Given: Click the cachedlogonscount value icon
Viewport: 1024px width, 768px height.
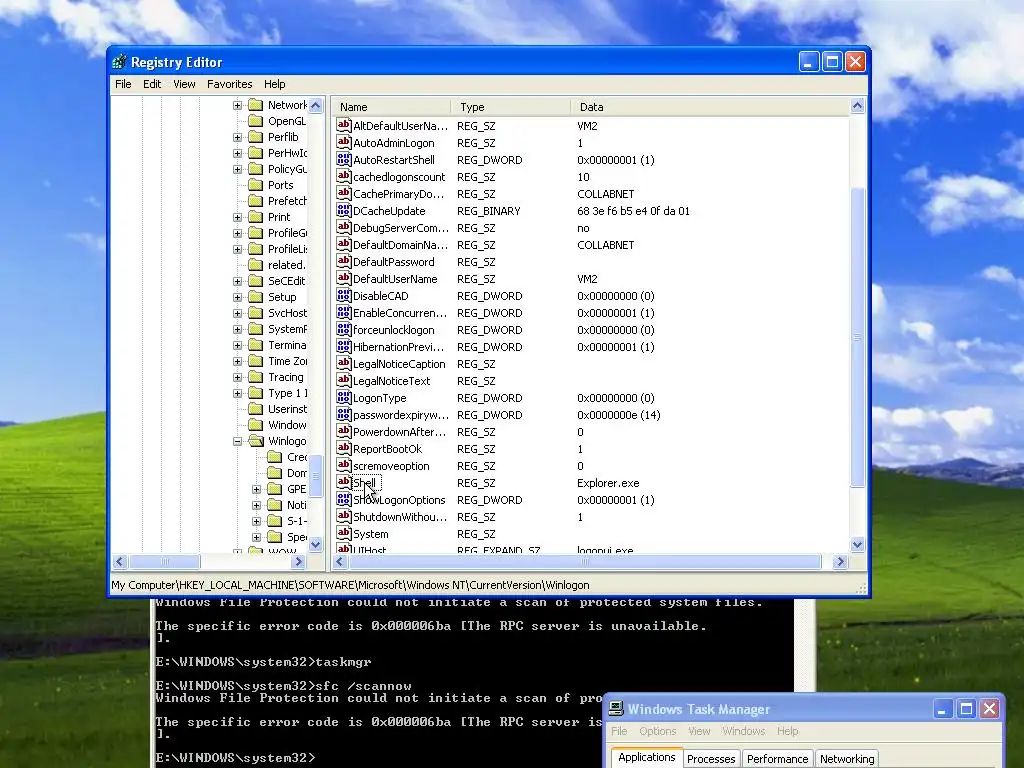Looking at the screenshot, I should (x=344, y=176).
